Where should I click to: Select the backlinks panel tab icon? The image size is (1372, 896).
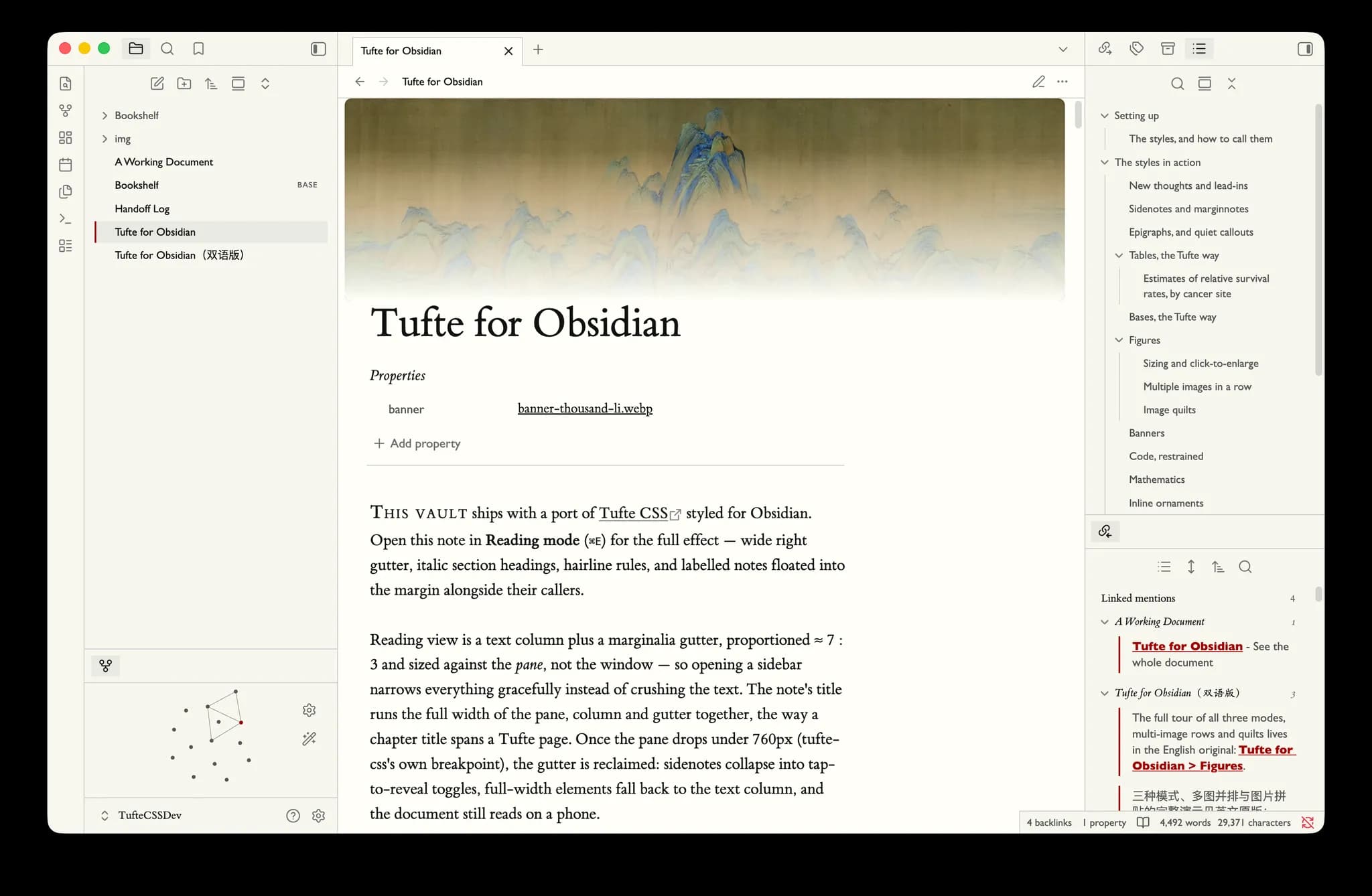[1105, 531]
